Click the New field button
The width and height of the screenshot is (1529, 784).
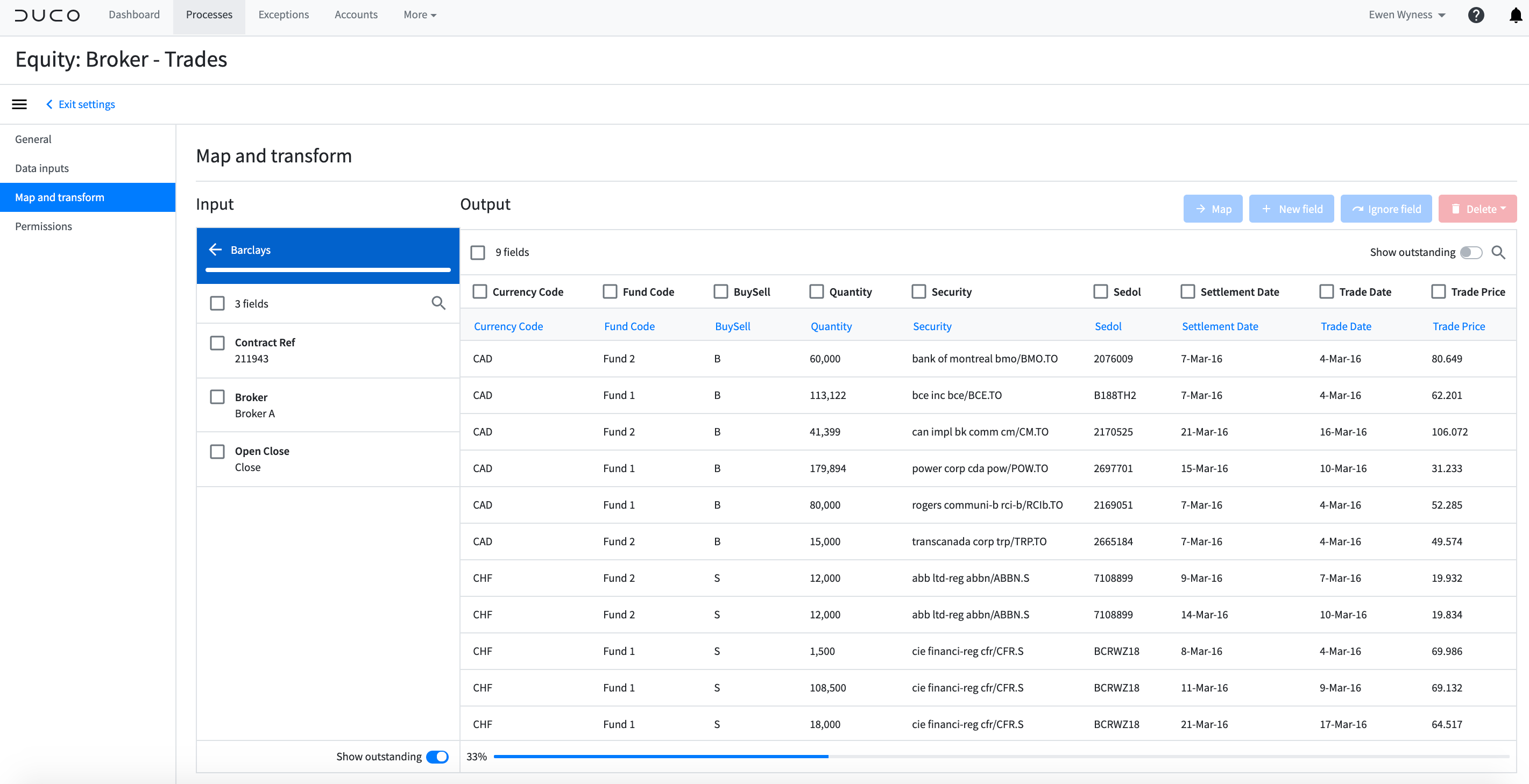pyautogui.click(x=1292, y=209)
